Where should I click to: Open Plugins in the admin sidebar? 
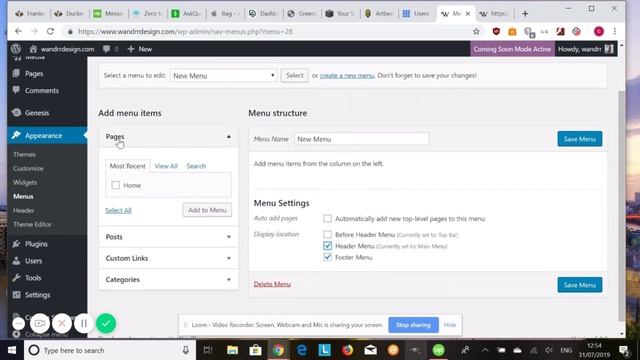pyautogui.click(x=36, y=244)
